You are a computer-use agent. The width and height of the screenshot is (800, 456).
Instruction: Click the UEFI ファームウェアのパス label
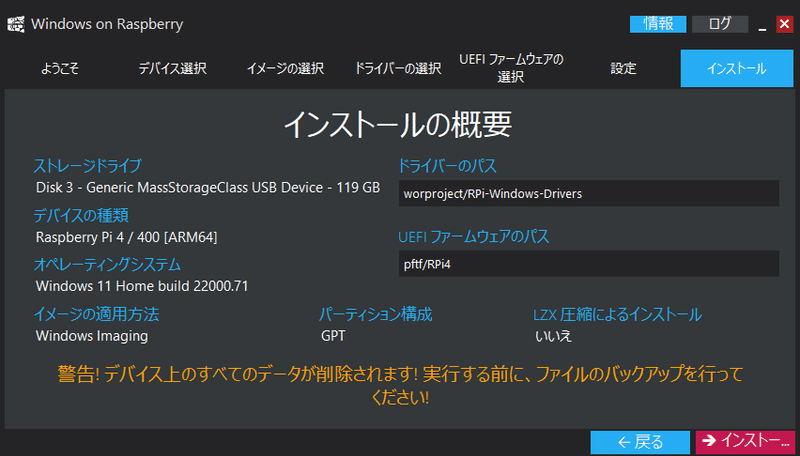coord(473,236)
